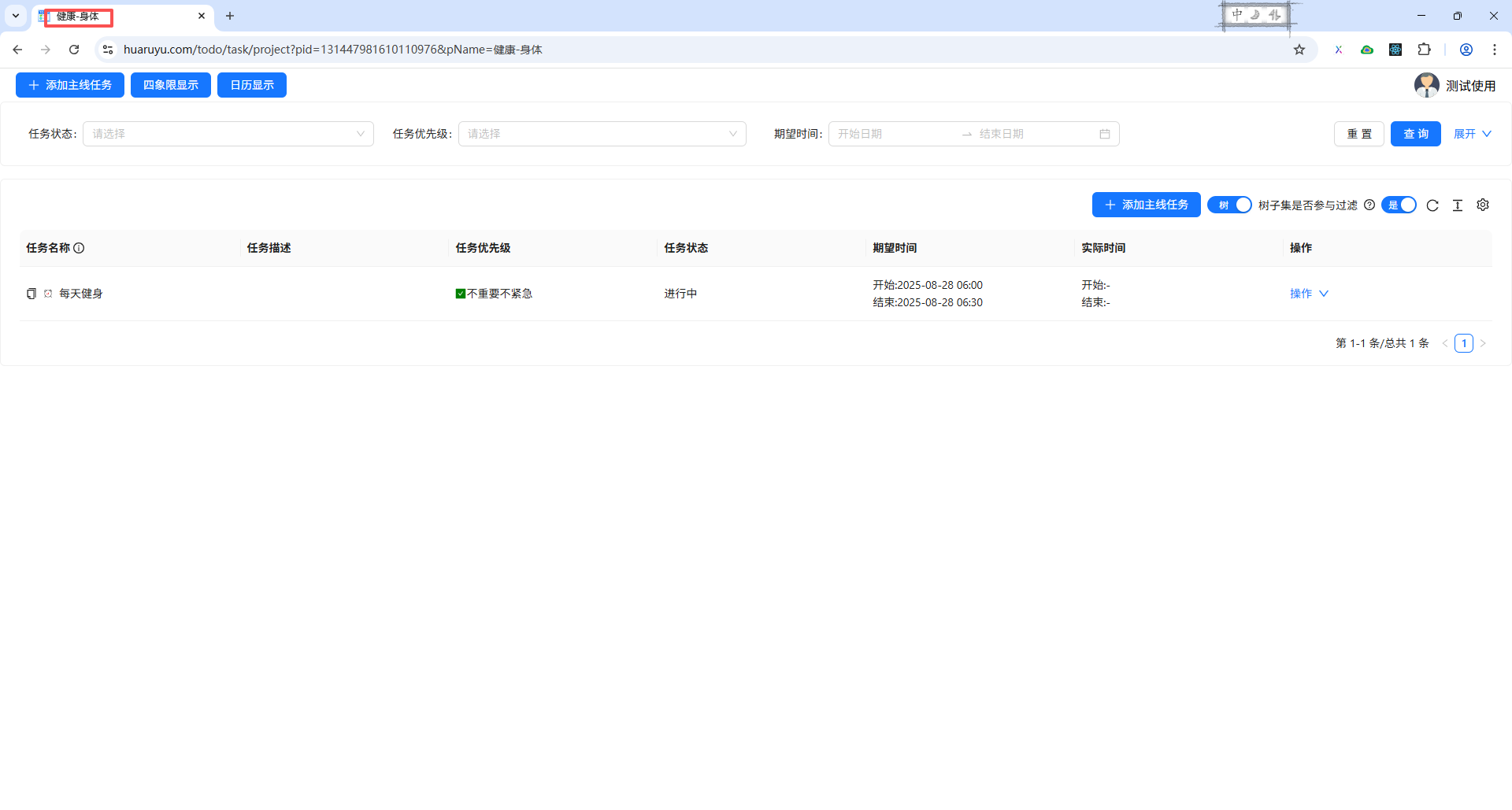
Task: Open the calendar icon in 期望时间 filter
Action: point(1106,134)
